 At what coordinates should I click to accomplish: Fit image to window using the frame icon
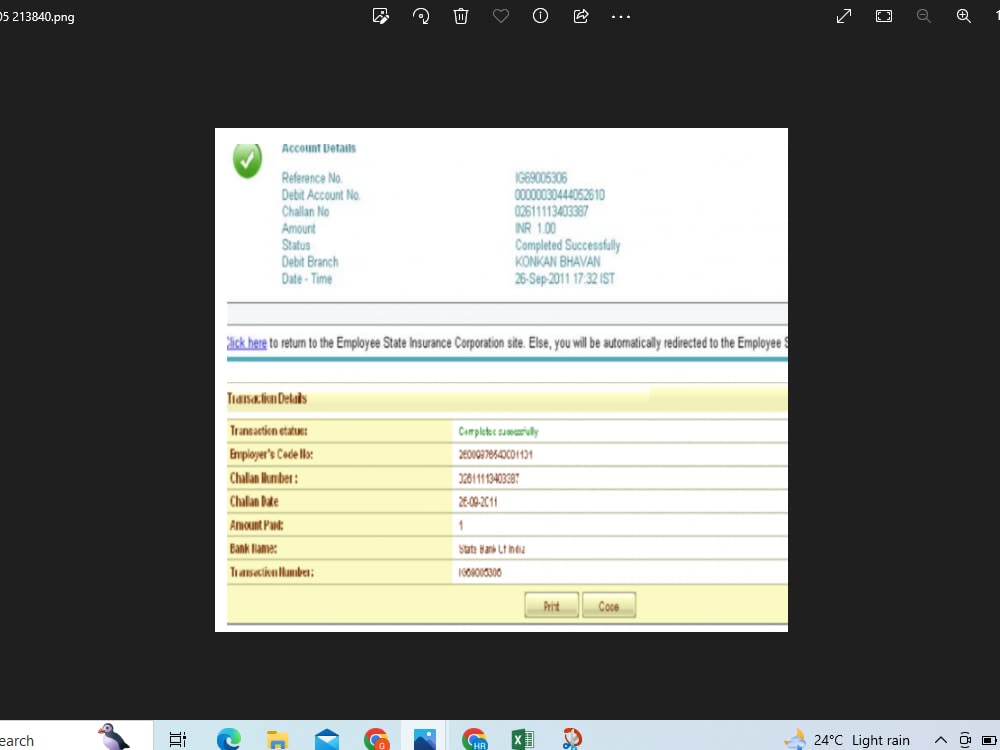884,16
